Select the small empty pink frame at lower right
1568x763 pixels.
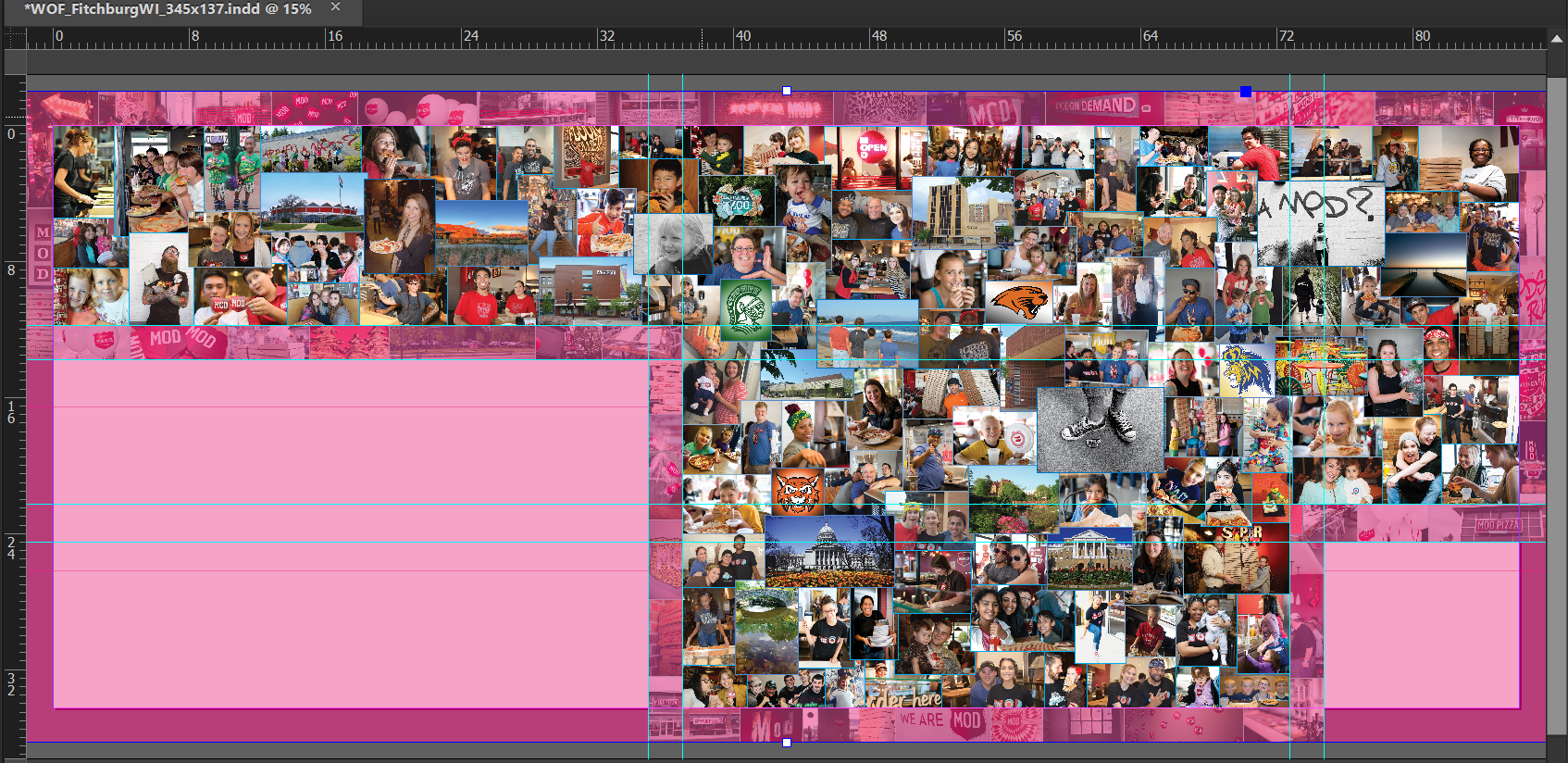click(x=1422, y=625)
